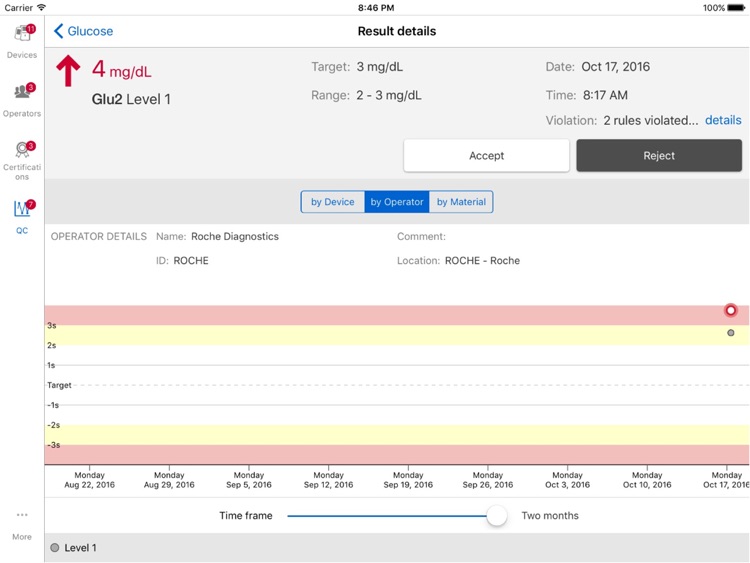Click the Monday Aug 22, 2016 axis label
The image size is (750, 563).
pos(89,480)
